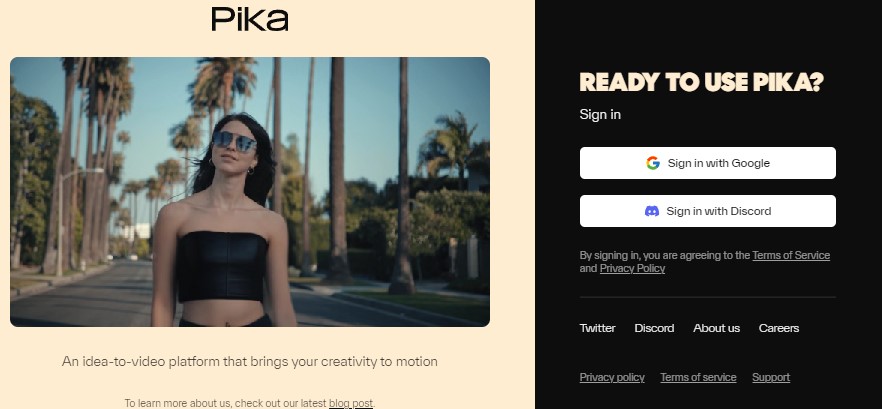Click the idea-to-video platform tagline text
This screenshot has width=882, height=409.
click(x=250, y=361)
